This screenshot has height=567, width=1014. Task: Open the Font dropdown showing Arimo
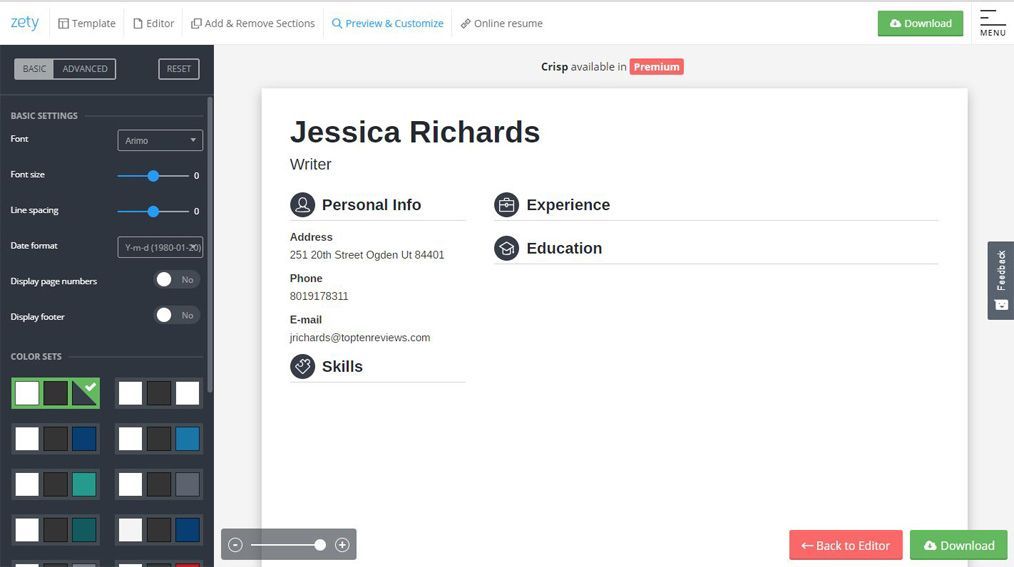click(160, 140)
